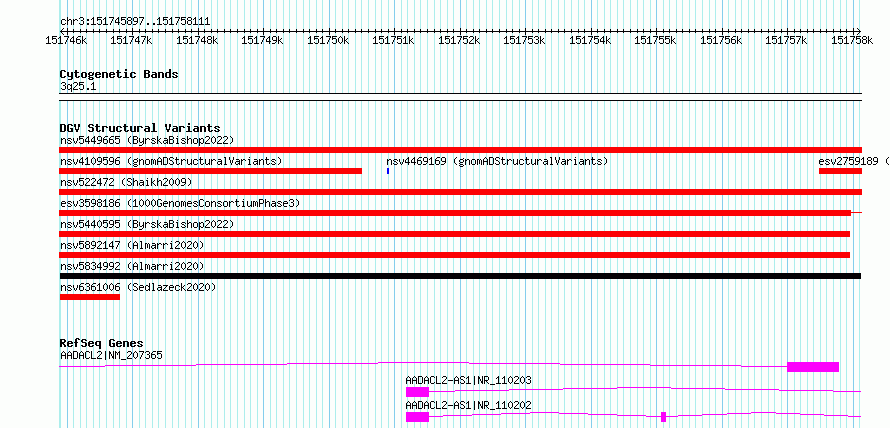Click the 151750k ruler tick label
This screenshot has width=890, height=428.
tap(328, 40)
